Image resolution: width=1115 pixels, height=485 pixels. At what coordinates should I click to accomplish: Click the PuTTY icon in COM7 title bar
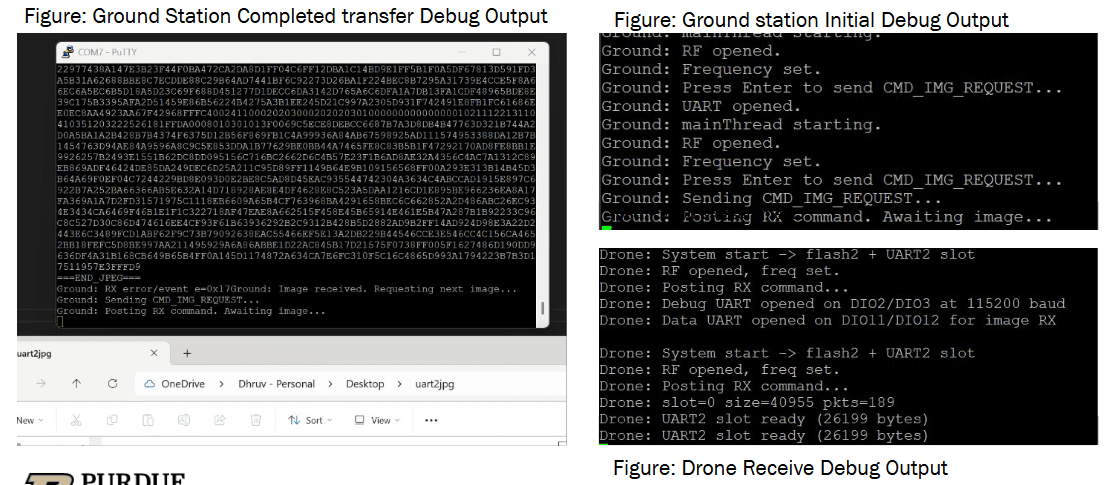point(68,53)
